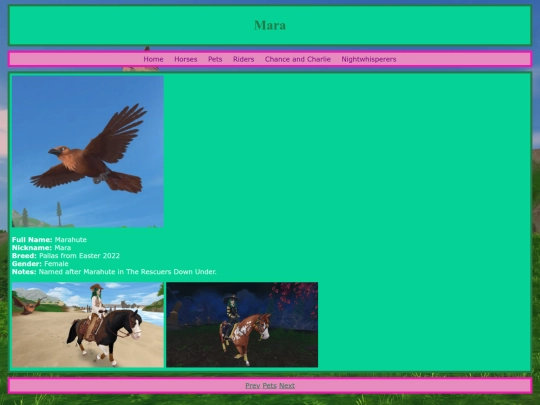Viewport: 540px width, 405px height.
Task: Open the beach rider horse photo
Action: coord(88,325)
